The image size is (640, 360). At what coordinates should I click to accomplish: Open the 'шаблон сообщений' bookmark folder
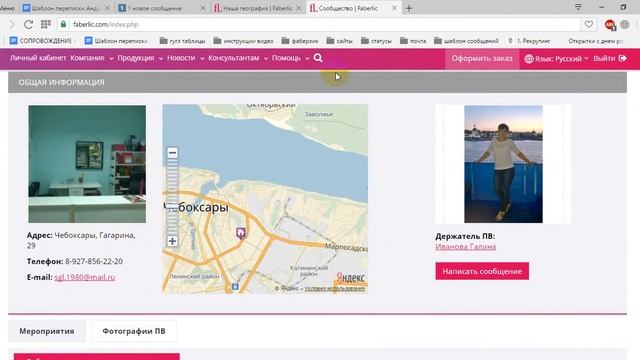point(466,41)
